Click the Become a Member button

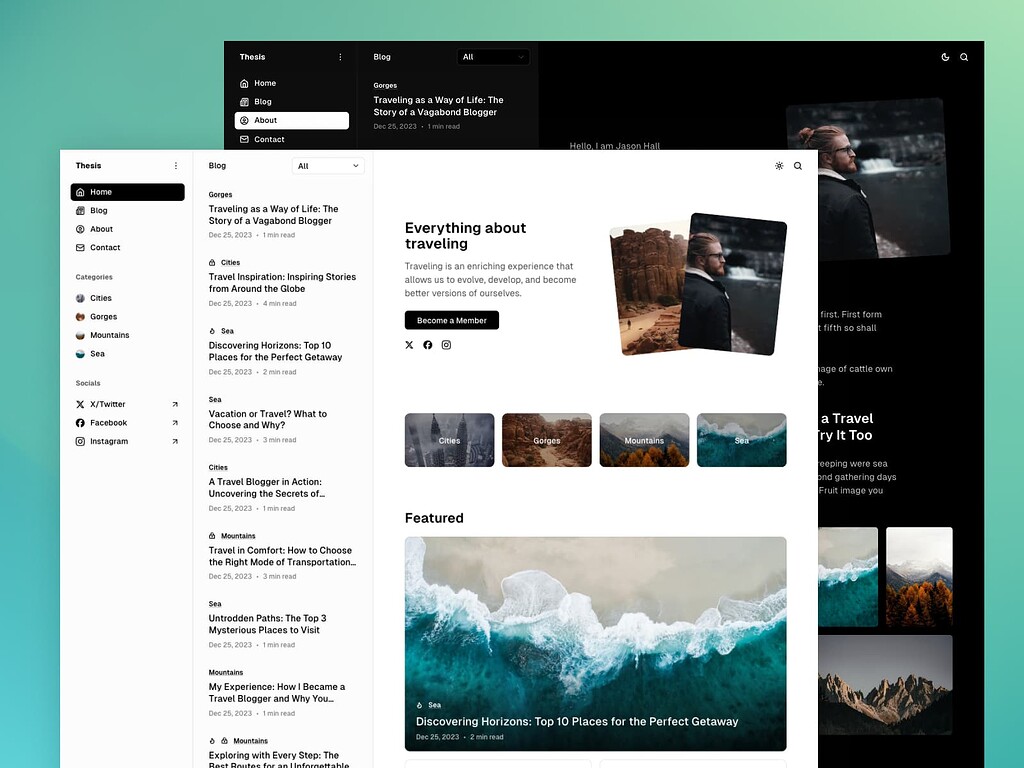tap(451, 321)
